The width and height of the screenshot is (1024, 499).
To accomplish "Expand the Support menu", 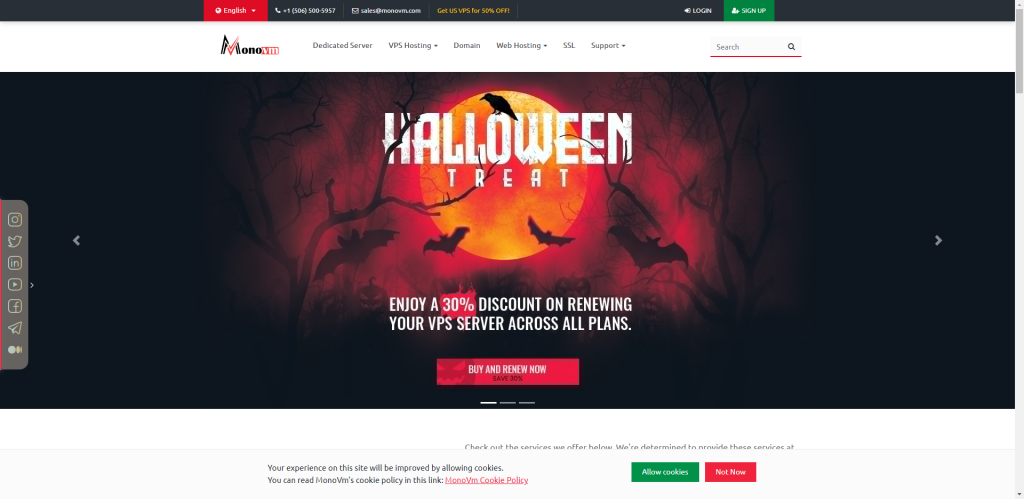I will (x=608, y=46).
